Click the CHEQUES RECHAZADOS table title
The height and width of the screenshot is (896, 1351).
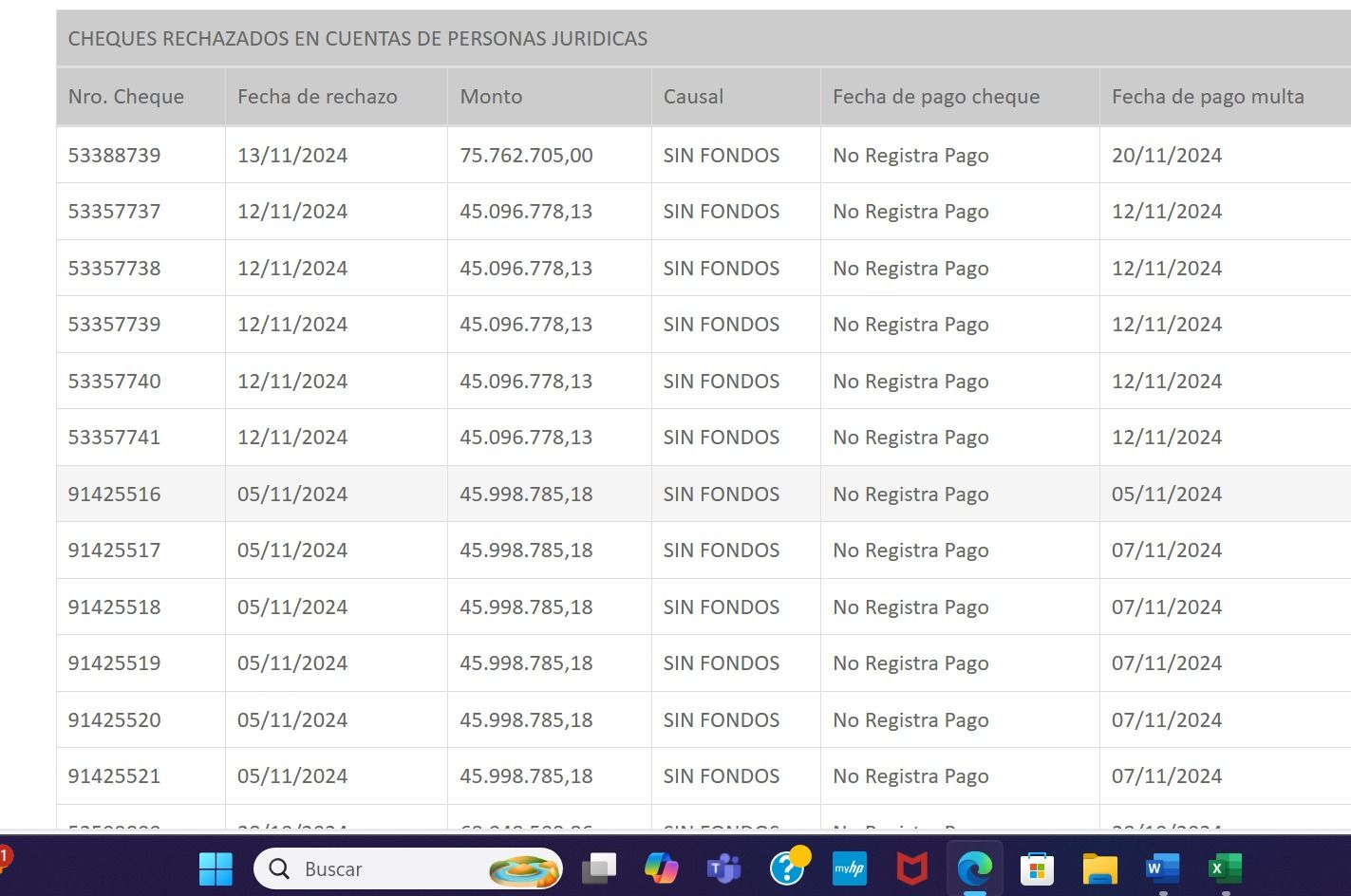coord(358,39)
